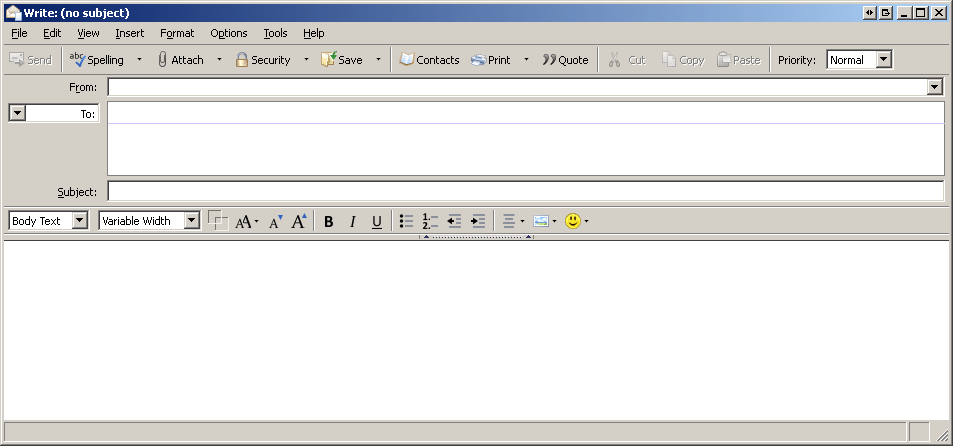Expand the Print dropdown arrow

(526, 60)
